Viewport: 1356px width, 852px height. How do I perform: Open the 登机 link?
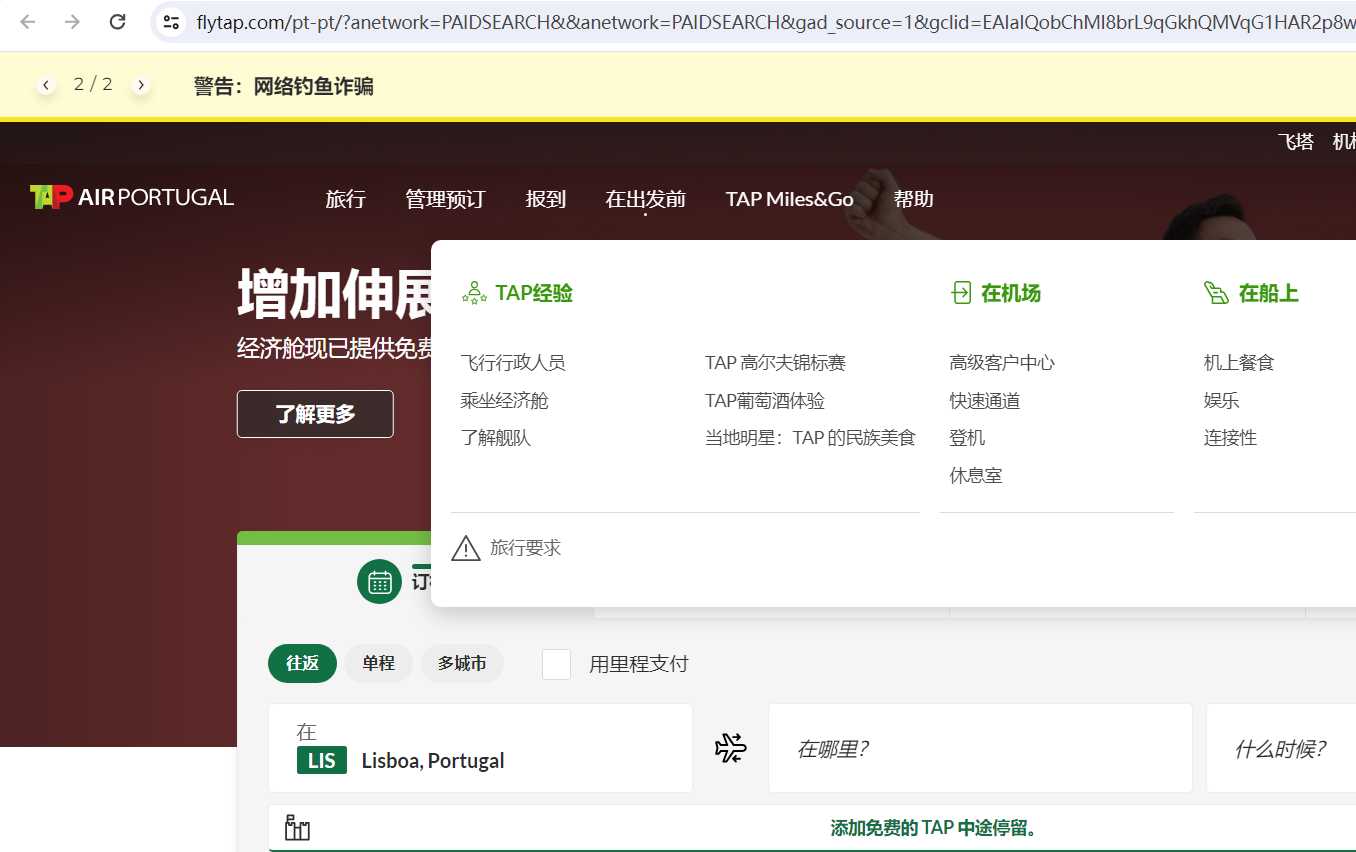(967, 438)
